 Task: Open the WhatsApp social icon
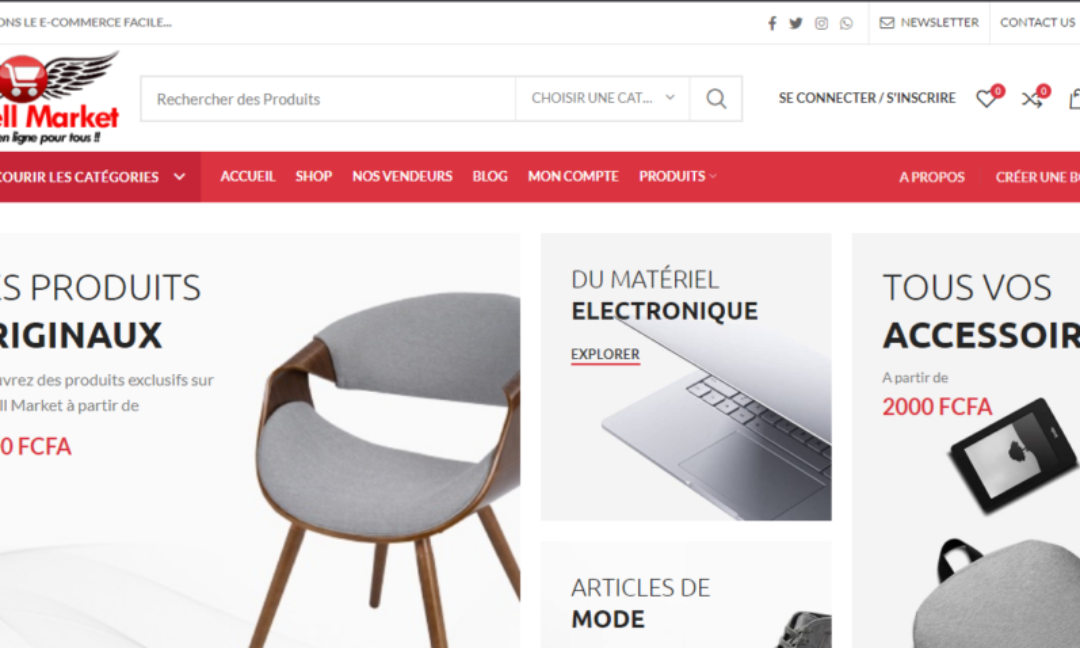[847, 23]
